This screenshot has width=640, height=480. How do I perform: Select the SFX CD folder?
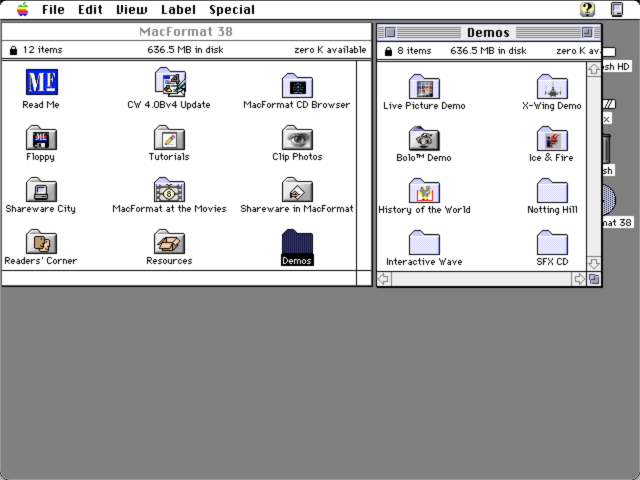[x=552, y=242]
